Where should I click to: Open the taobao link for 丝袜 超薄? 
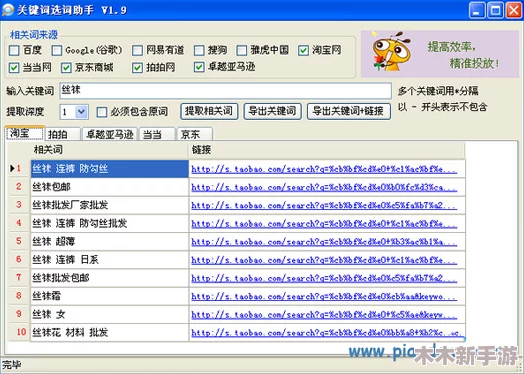[324, 242]
